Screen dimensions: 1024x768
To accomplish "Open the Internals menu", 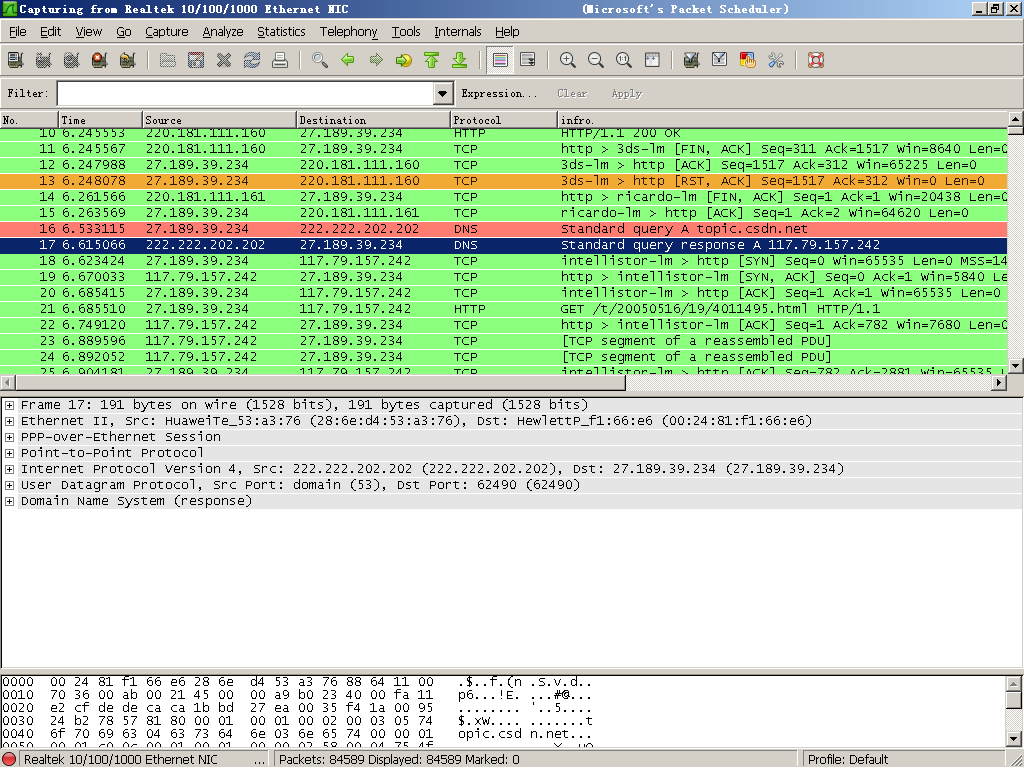I will tap(457, 31).
